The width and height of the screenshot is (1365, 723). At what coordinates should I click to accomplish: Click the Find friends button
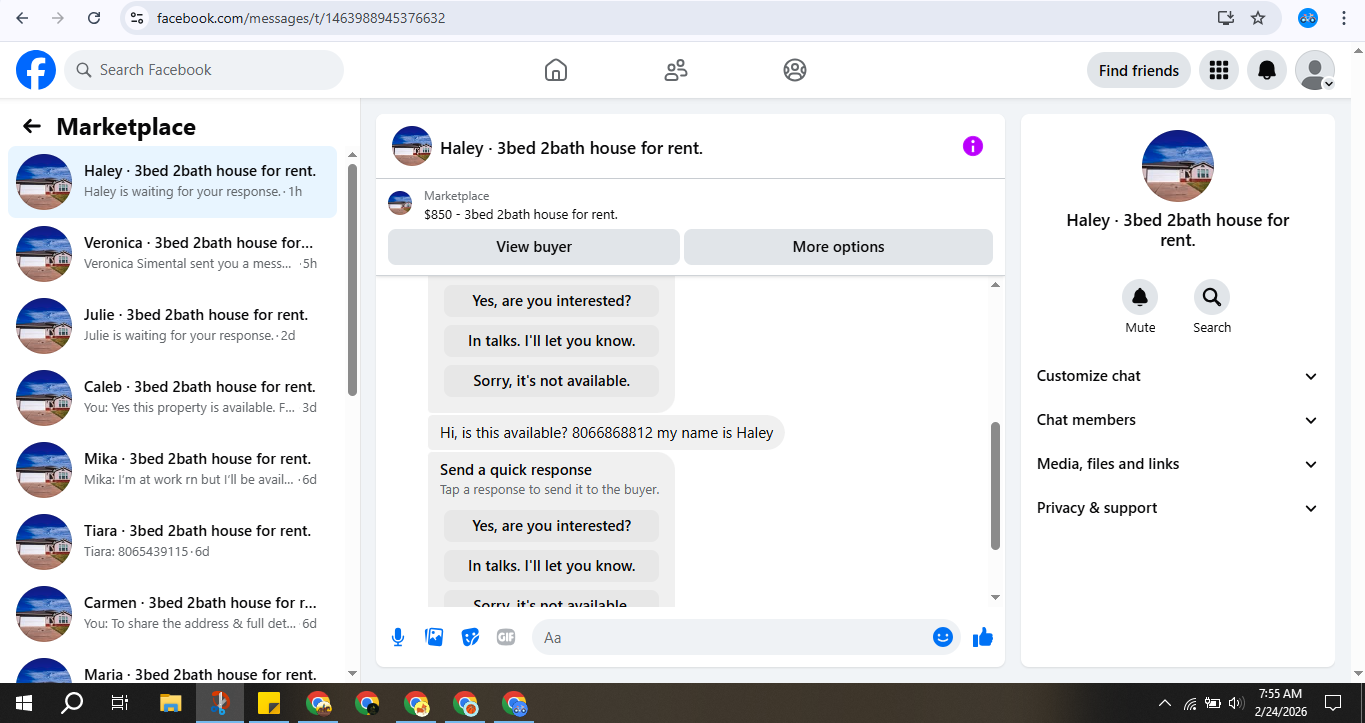1138,70
